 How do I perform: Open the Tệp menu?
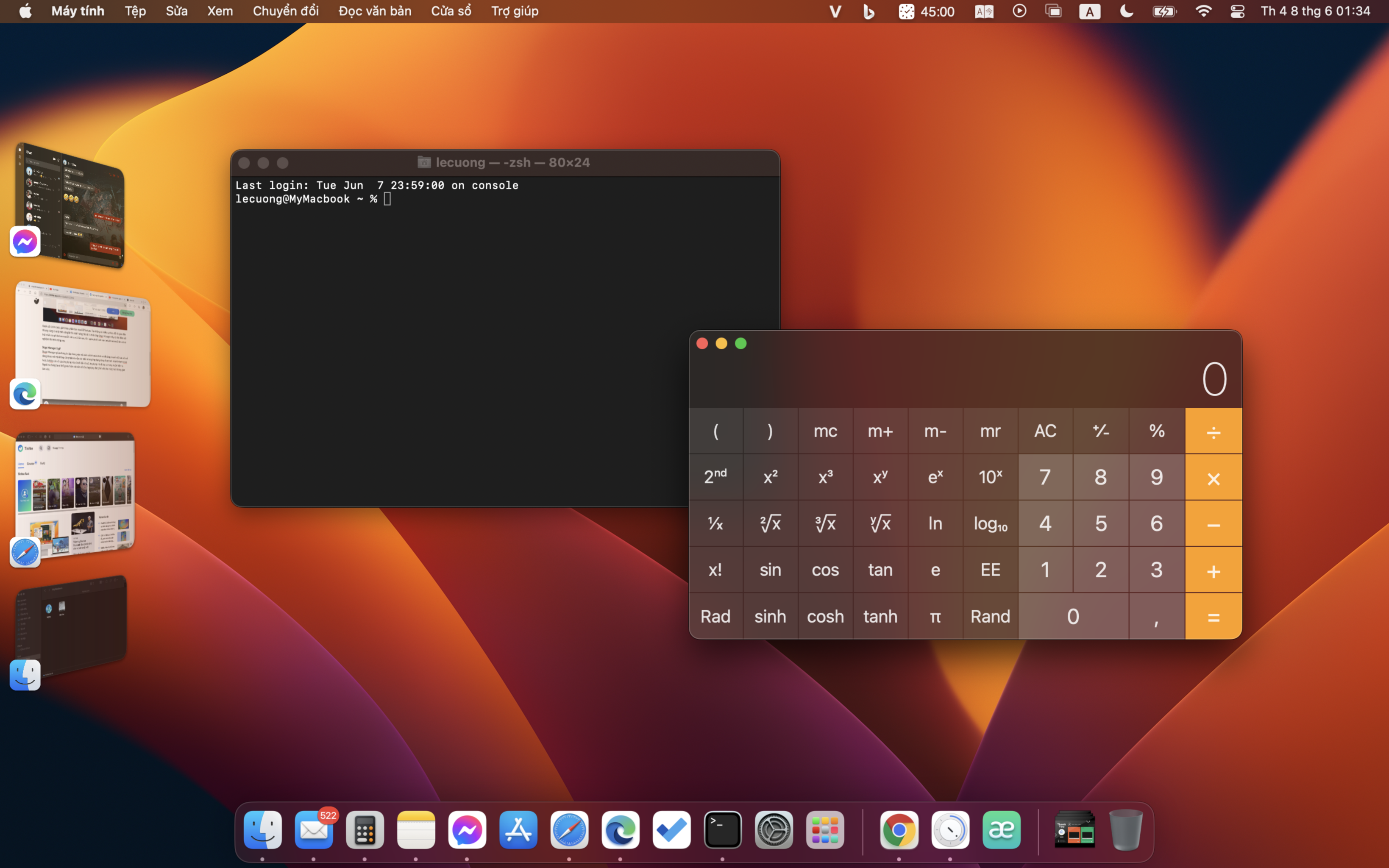click(136, 11)
